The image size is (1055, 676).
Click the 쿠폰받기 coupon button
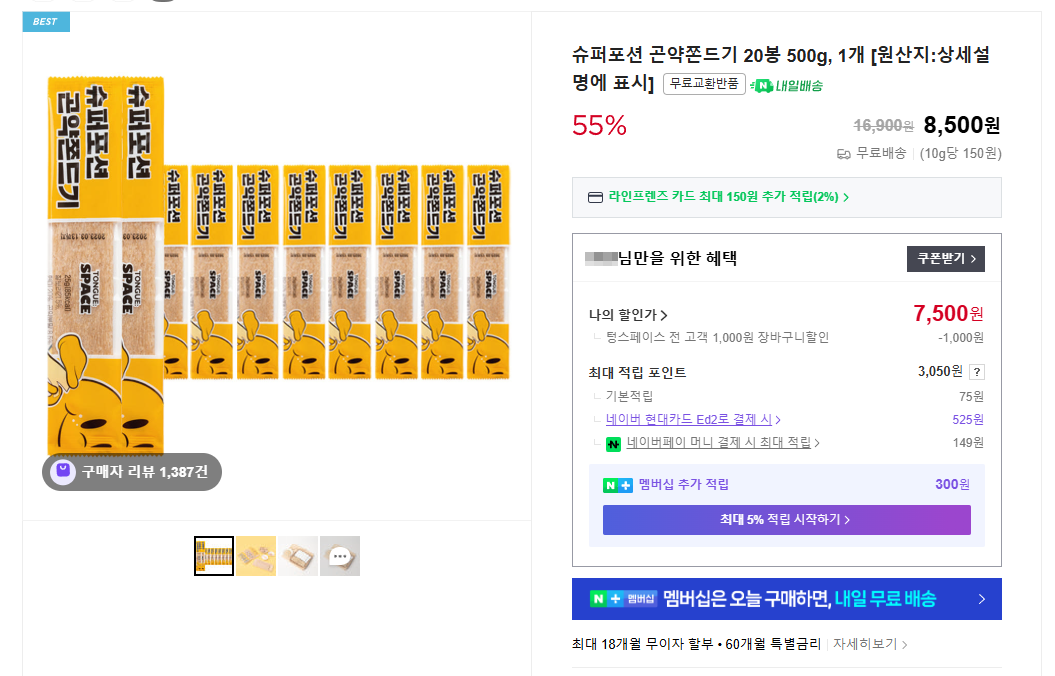[x=944, y=258]
